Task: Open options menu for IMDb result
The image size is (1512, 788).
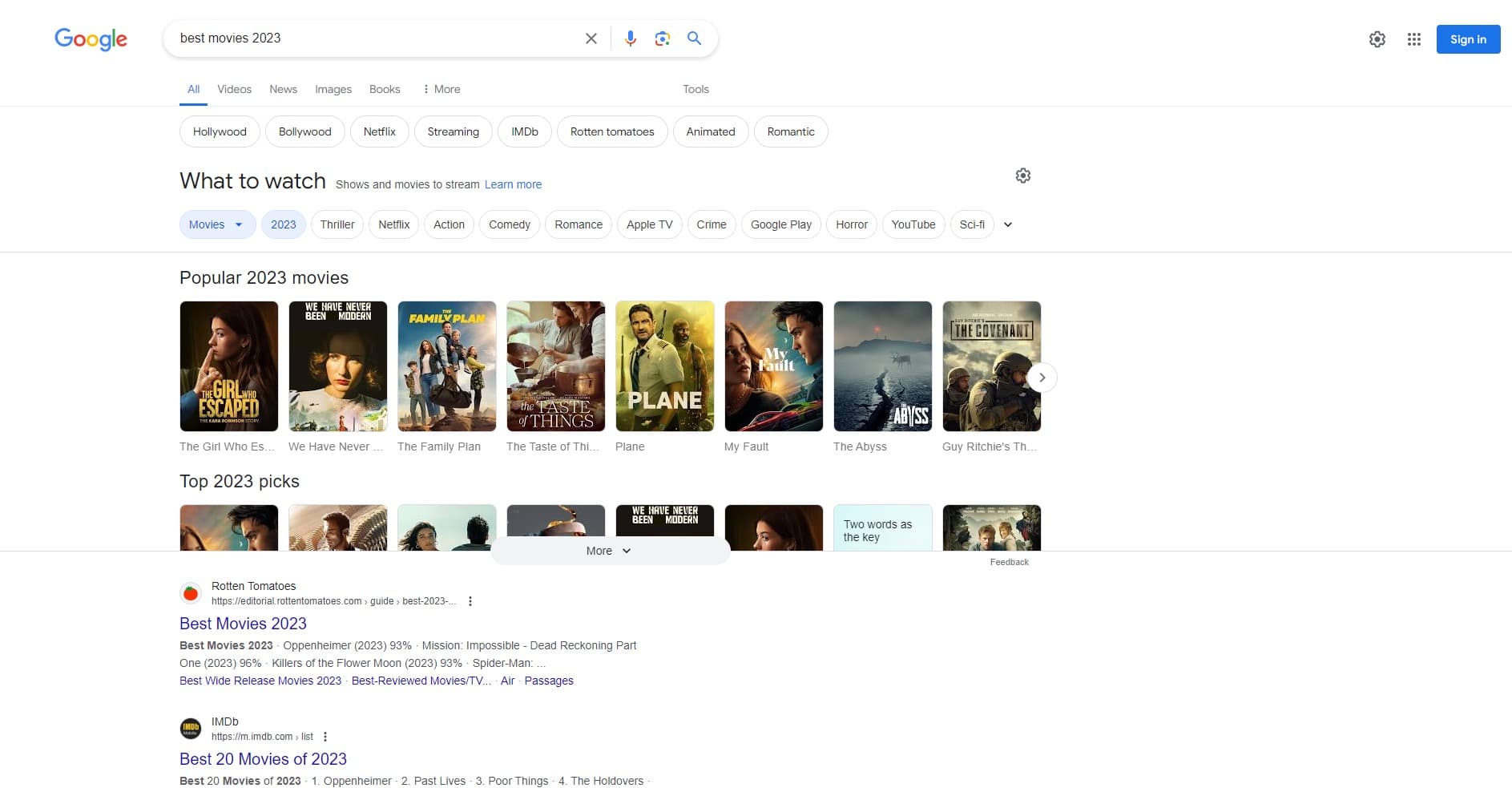Action: (x=325, y=737)
